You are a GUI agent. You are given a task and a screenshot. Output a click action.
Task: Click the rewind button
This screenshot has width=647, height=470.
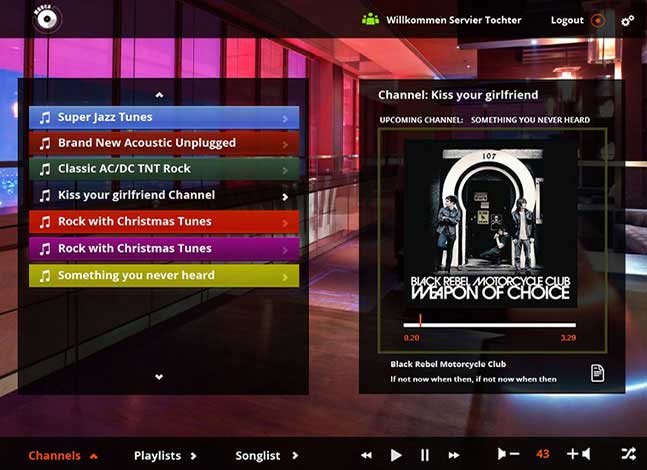366,455
